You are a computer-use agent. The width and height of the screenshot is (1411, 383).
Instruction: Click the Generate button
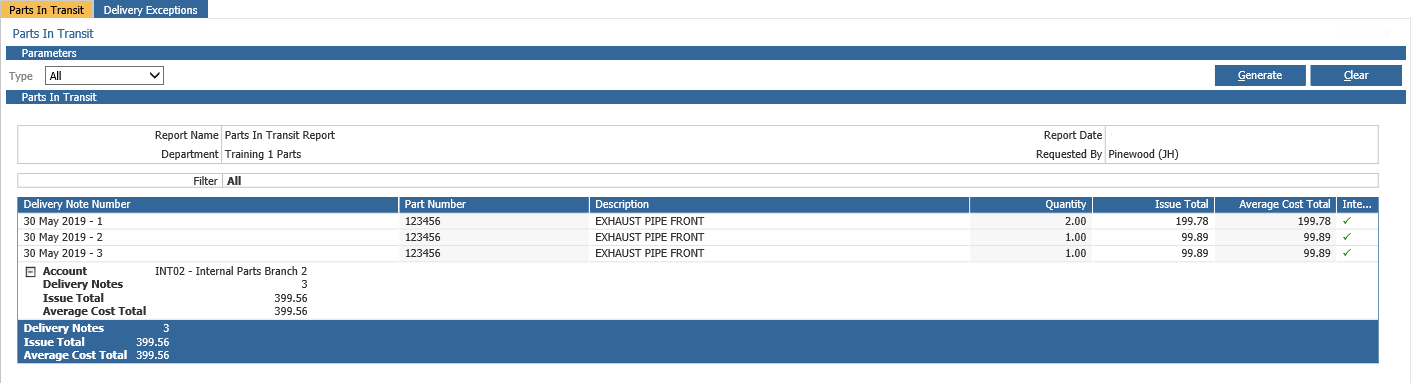click(x=1260, y=75)
